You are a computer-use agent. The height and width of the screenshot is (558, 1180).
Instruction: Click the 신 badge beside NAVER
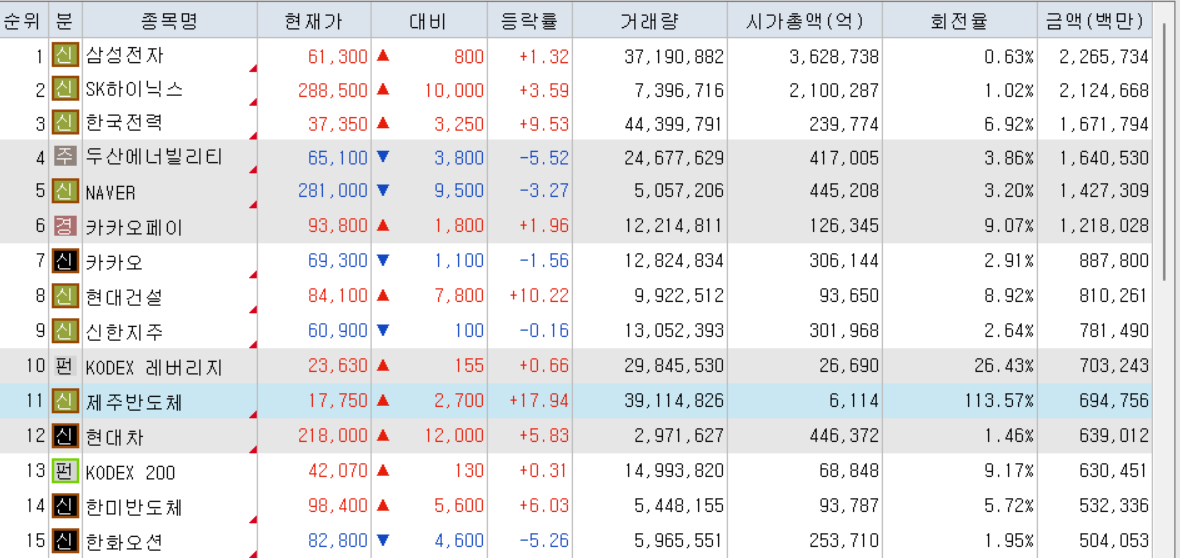point(65,191)
